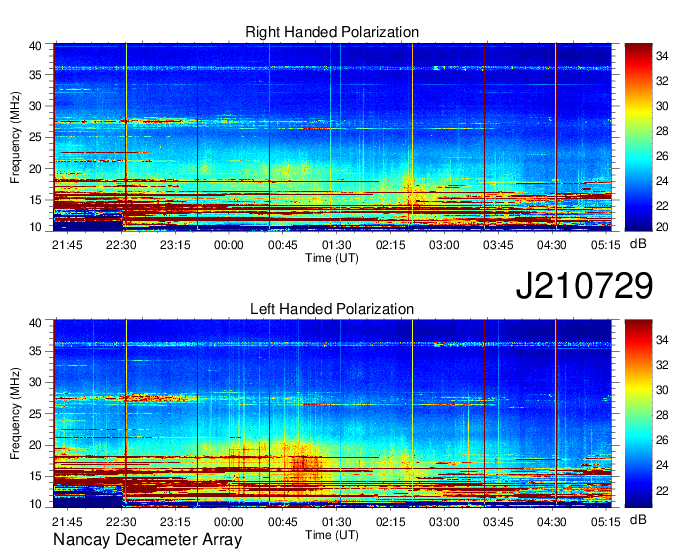
Task: Click the "dB" unit beside Right Handed colorbar
Action: tap(638, 244)
